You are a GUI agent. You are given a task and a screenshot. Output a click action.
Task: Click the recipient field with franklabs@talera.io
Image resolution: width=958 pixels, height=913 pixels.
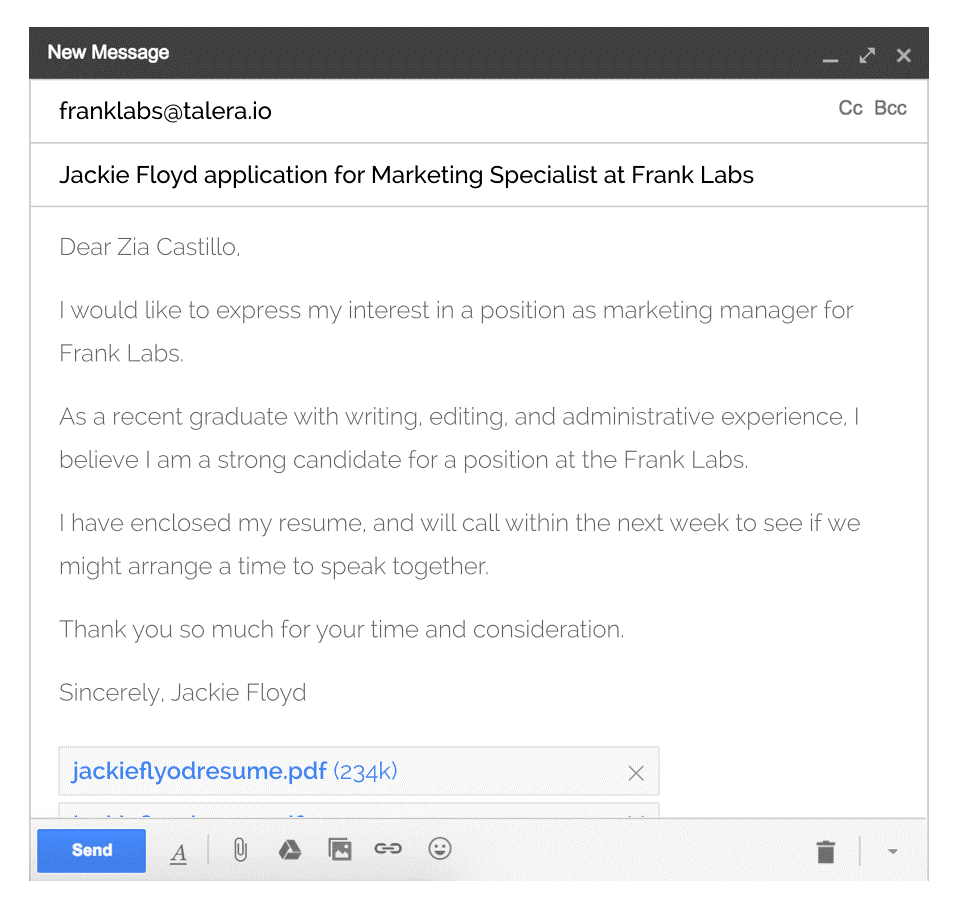[166, 111]
